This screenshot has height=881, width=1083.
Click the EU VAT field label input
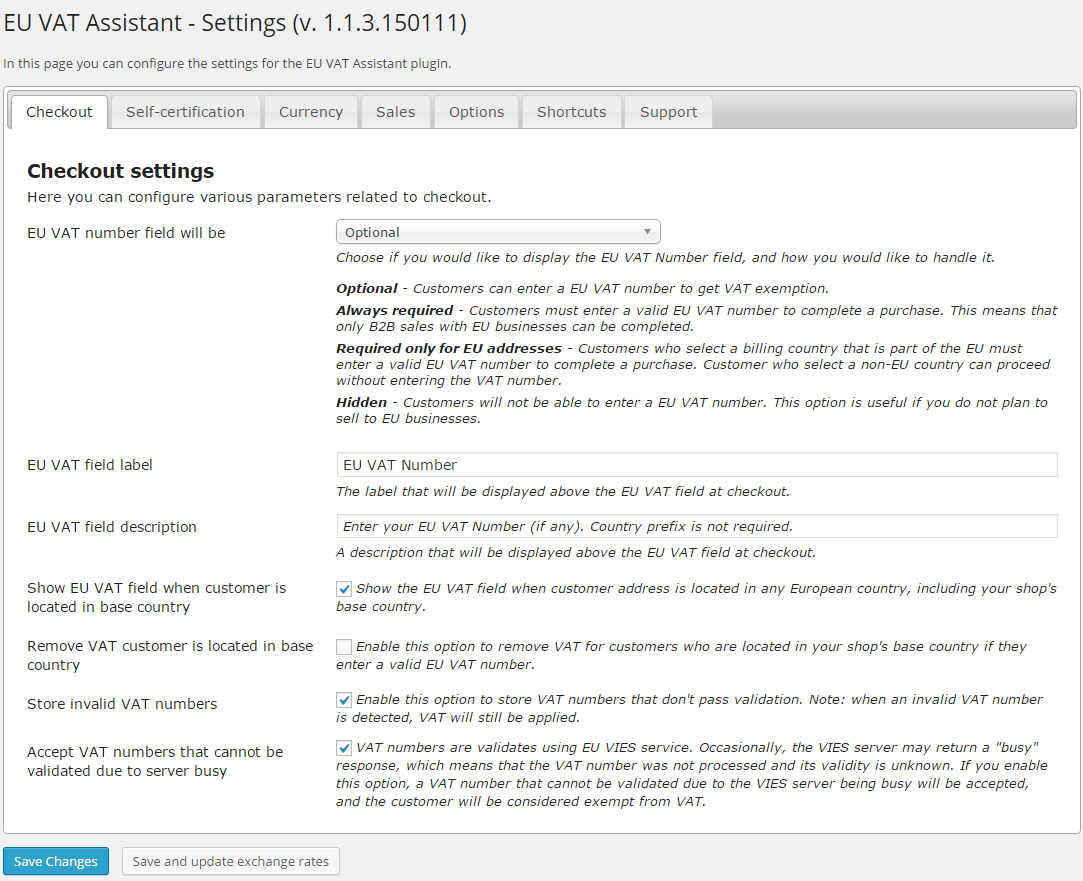(x=696, y=465)
